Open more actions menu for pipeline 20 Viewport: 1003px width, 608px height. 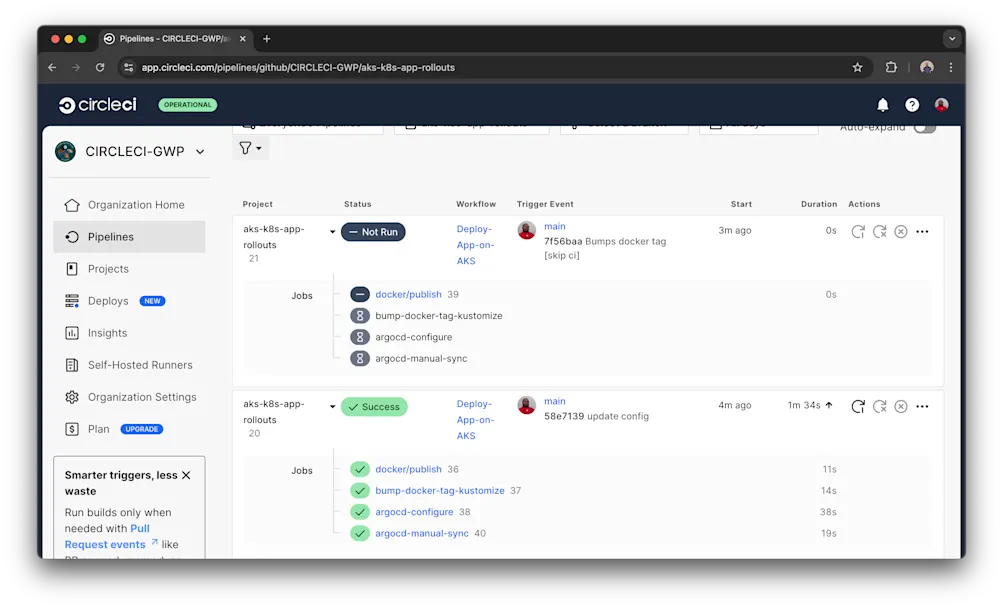point(922,406)
